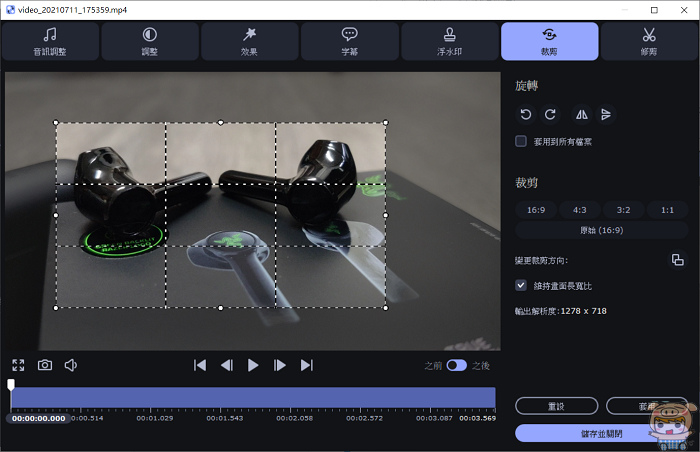Uncheck 維持畫面長寬比 checkbox

tap(521, 285)
